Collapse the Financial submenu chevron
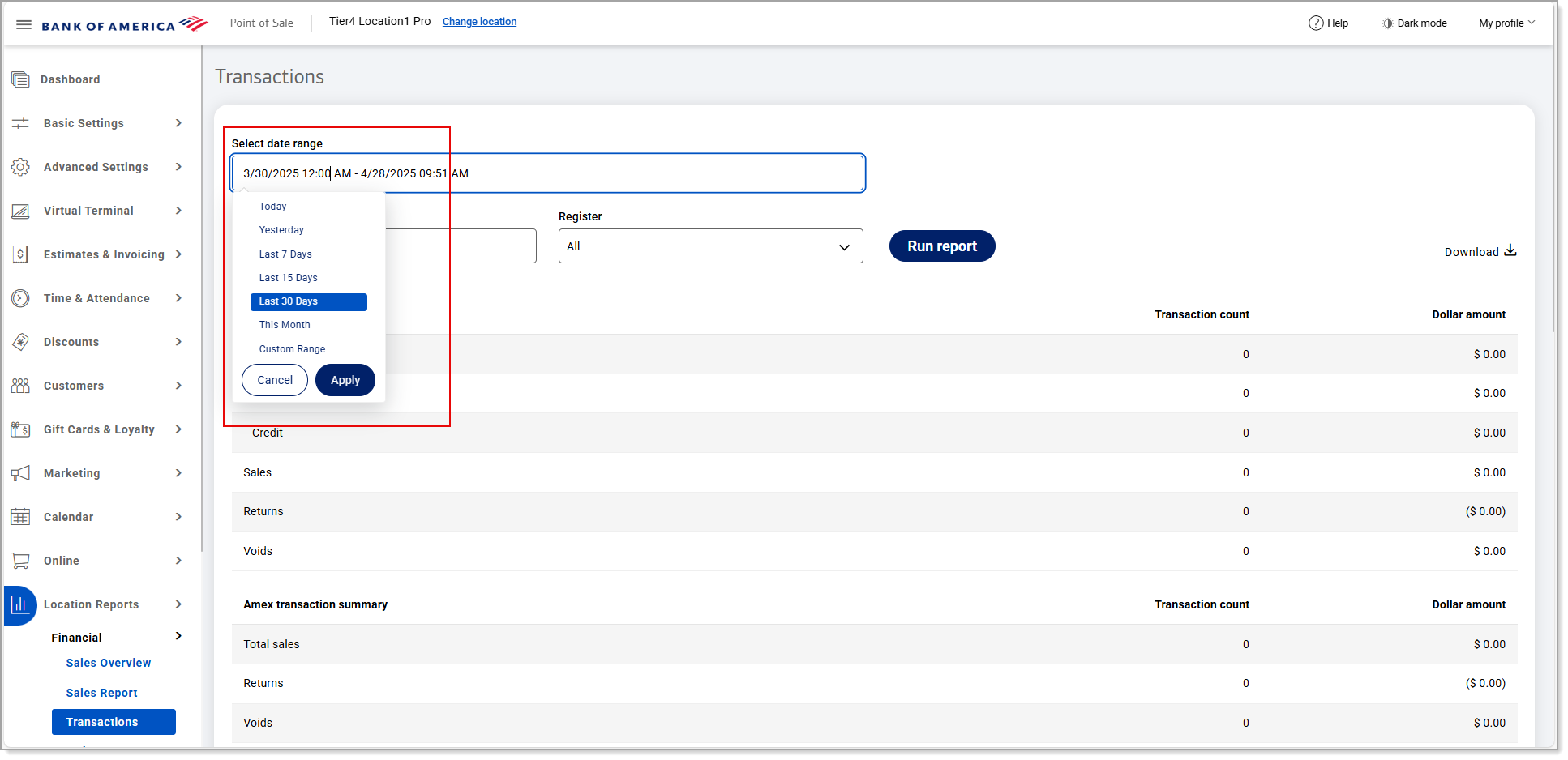1568x760 pixels. coord(178,636)
